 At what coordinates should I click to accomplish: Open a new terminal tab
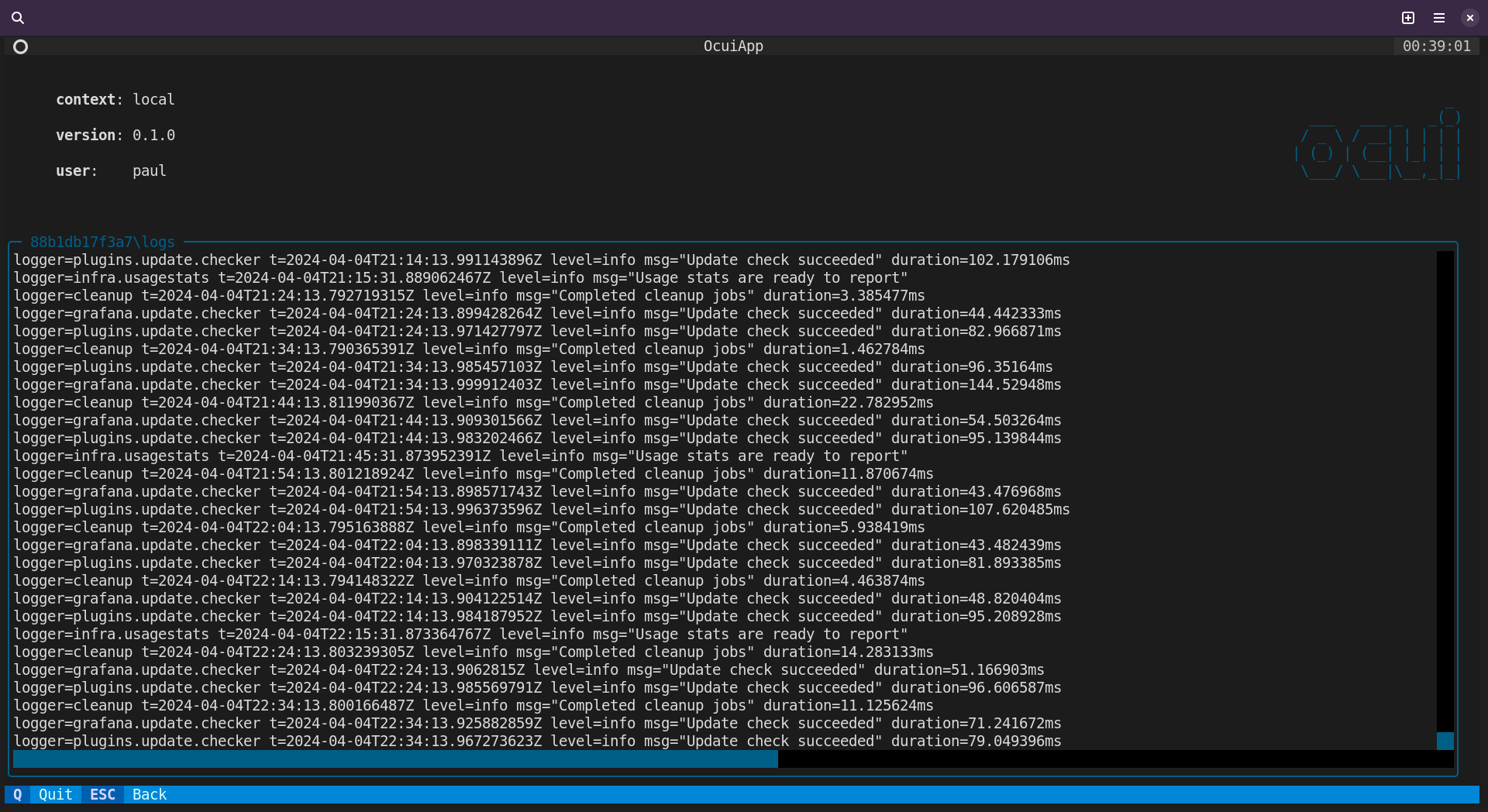(1408, 17)
